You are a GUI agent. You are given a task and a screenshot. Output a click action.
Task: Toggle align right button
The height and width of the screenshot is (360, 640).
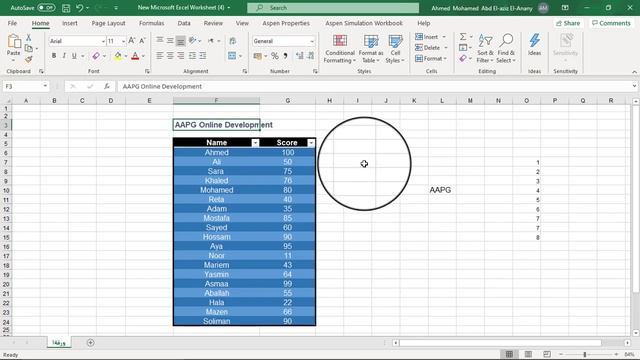(x=181, y=56)
